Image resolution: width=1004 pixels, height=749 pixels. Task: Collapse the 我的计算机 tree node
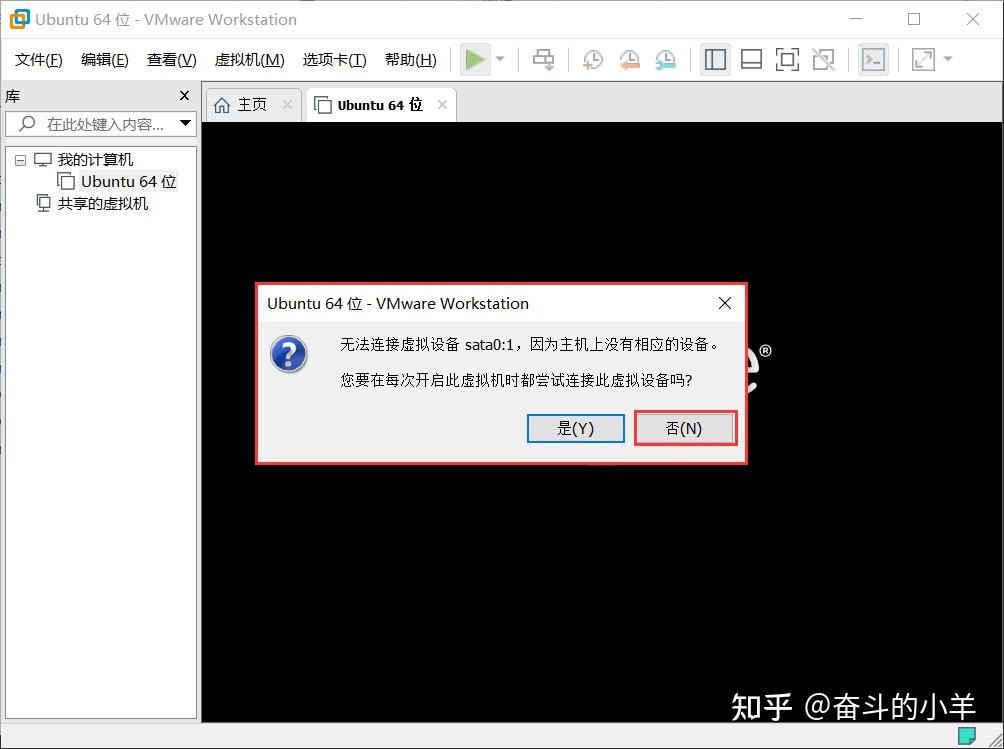tap(20, 159)
